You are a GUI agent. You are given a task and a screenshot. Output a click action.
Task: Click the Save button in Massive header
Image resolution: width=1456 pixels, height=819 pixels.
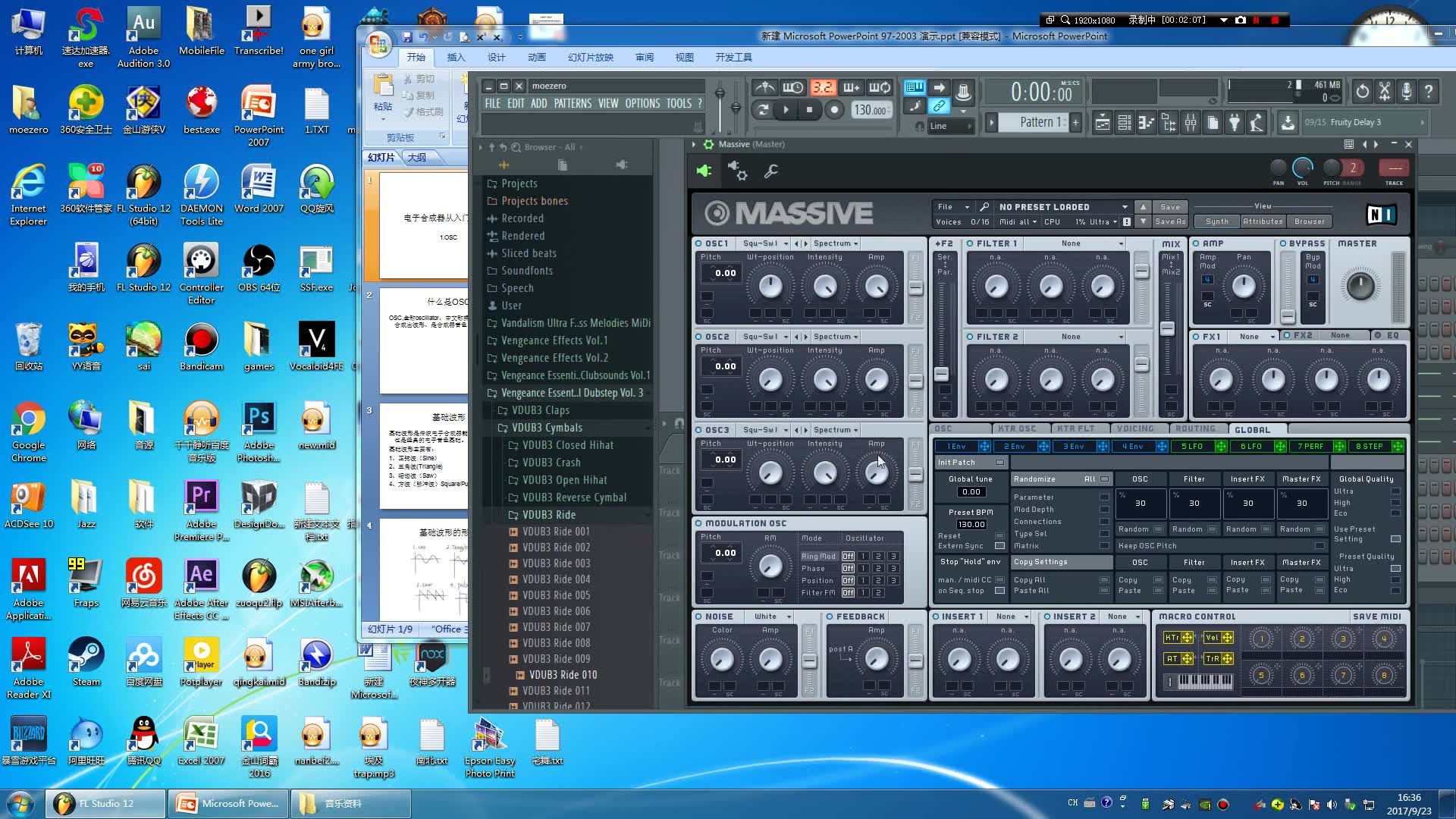1170,207
